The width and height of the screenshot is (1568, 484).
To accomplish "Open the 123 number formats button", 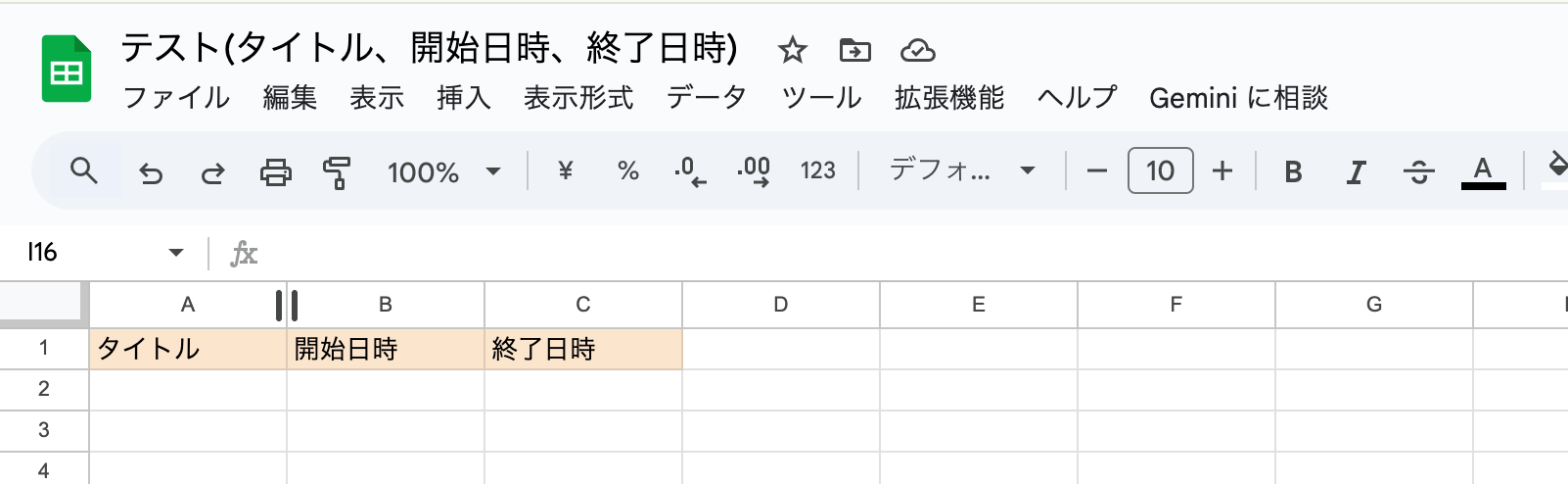I will [x=817, y=171].
